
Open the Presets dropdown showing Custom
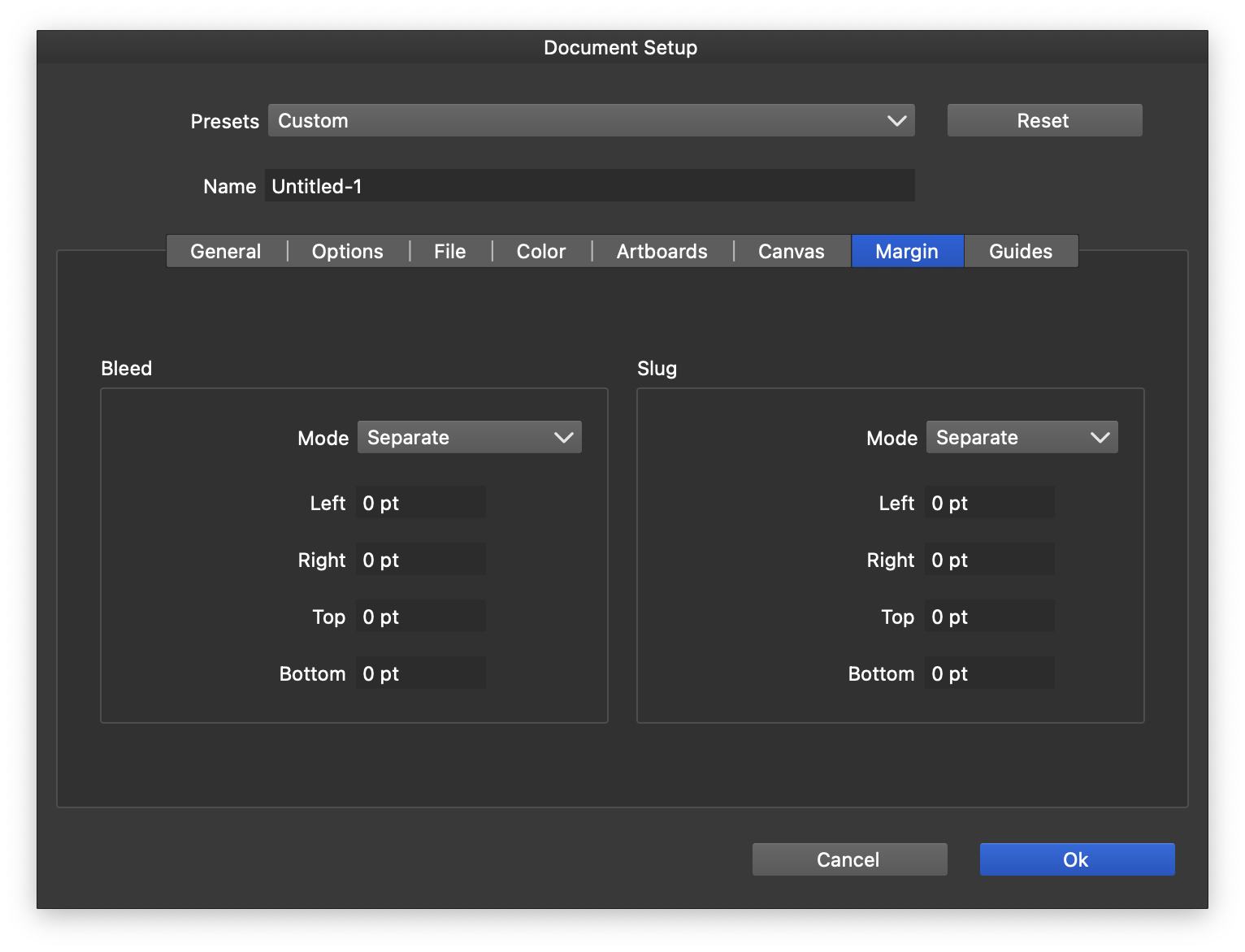591,121
